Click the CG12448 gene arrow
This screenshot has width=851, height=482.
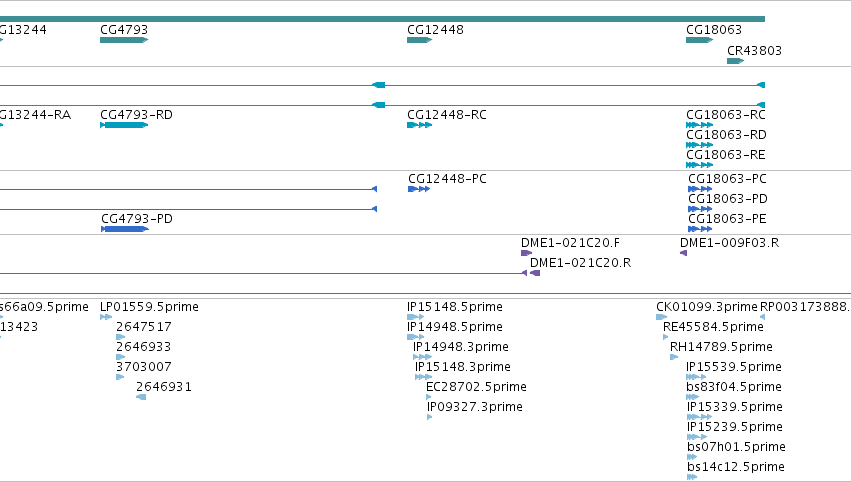point(420,40)
